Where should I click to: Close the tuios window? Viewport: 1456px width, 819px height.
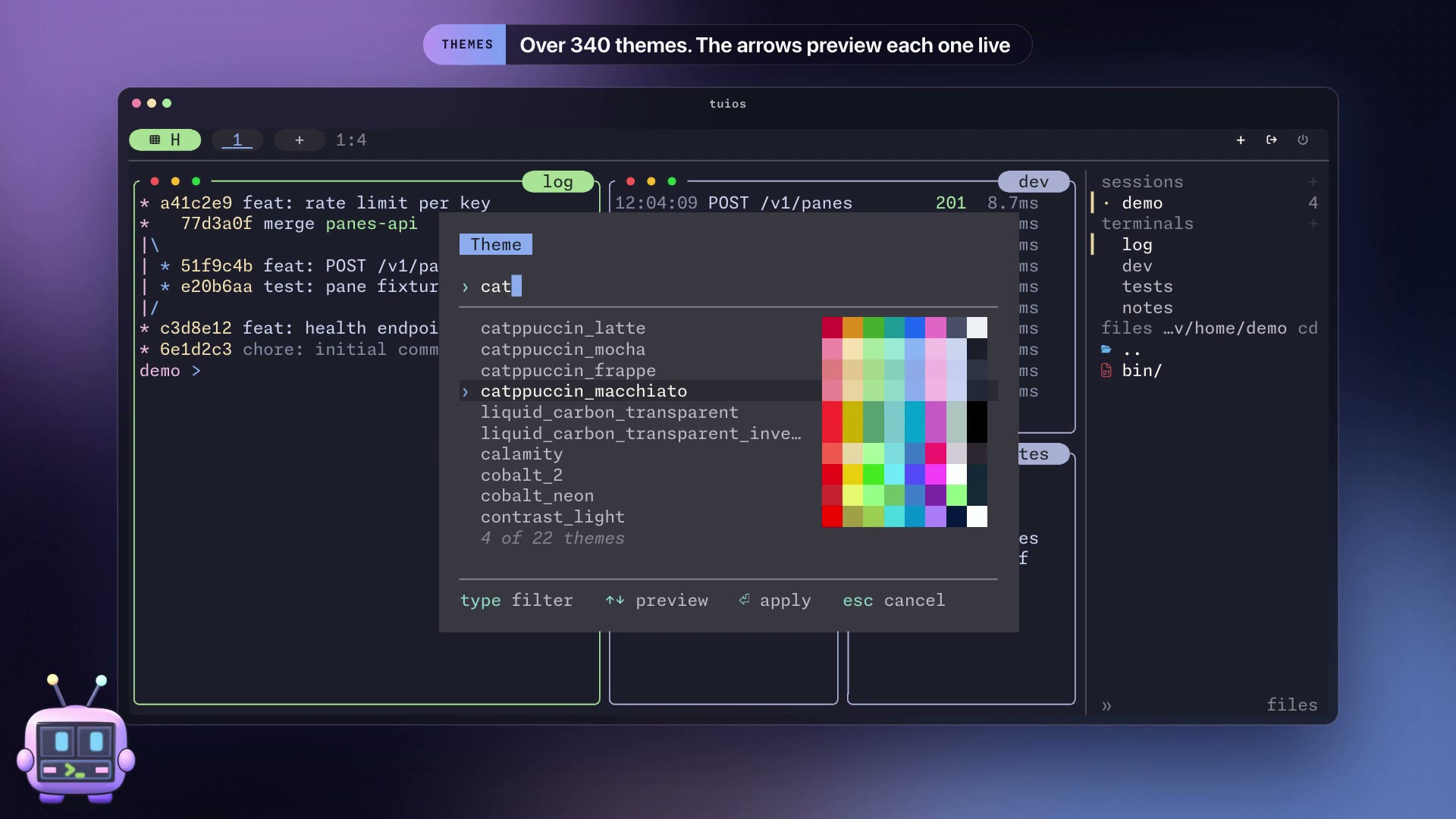[136, 103]
